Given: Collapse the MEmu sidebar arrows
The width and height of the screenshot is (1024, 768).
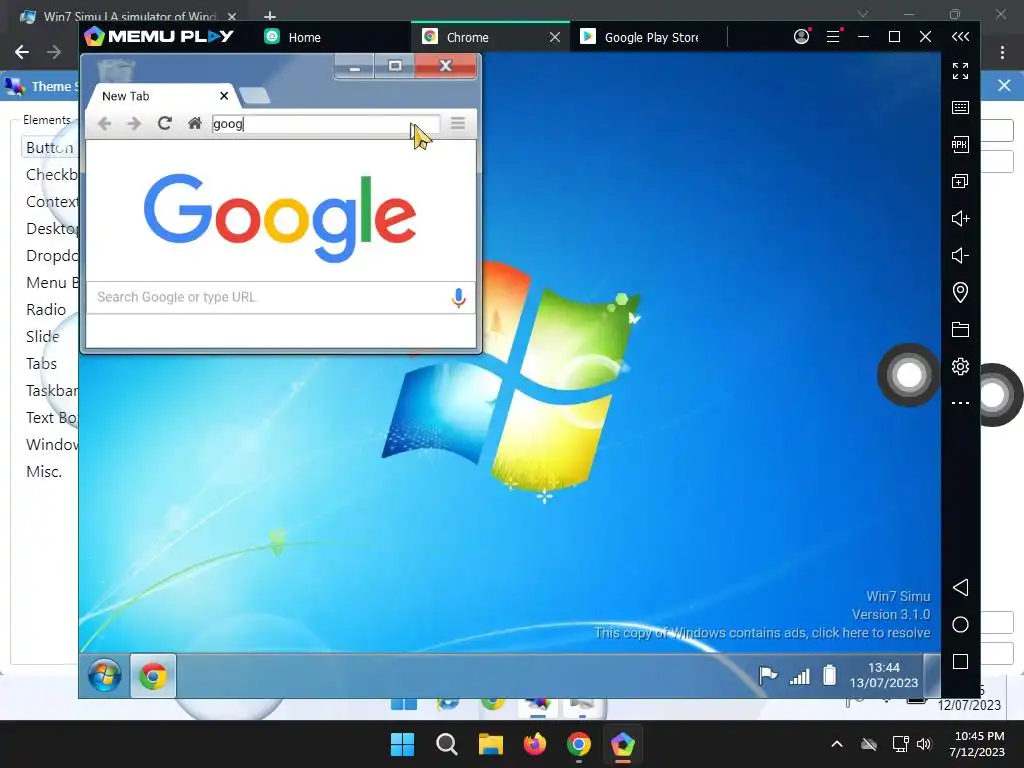Looking at the screenshot, I should (x=960, y=37).
